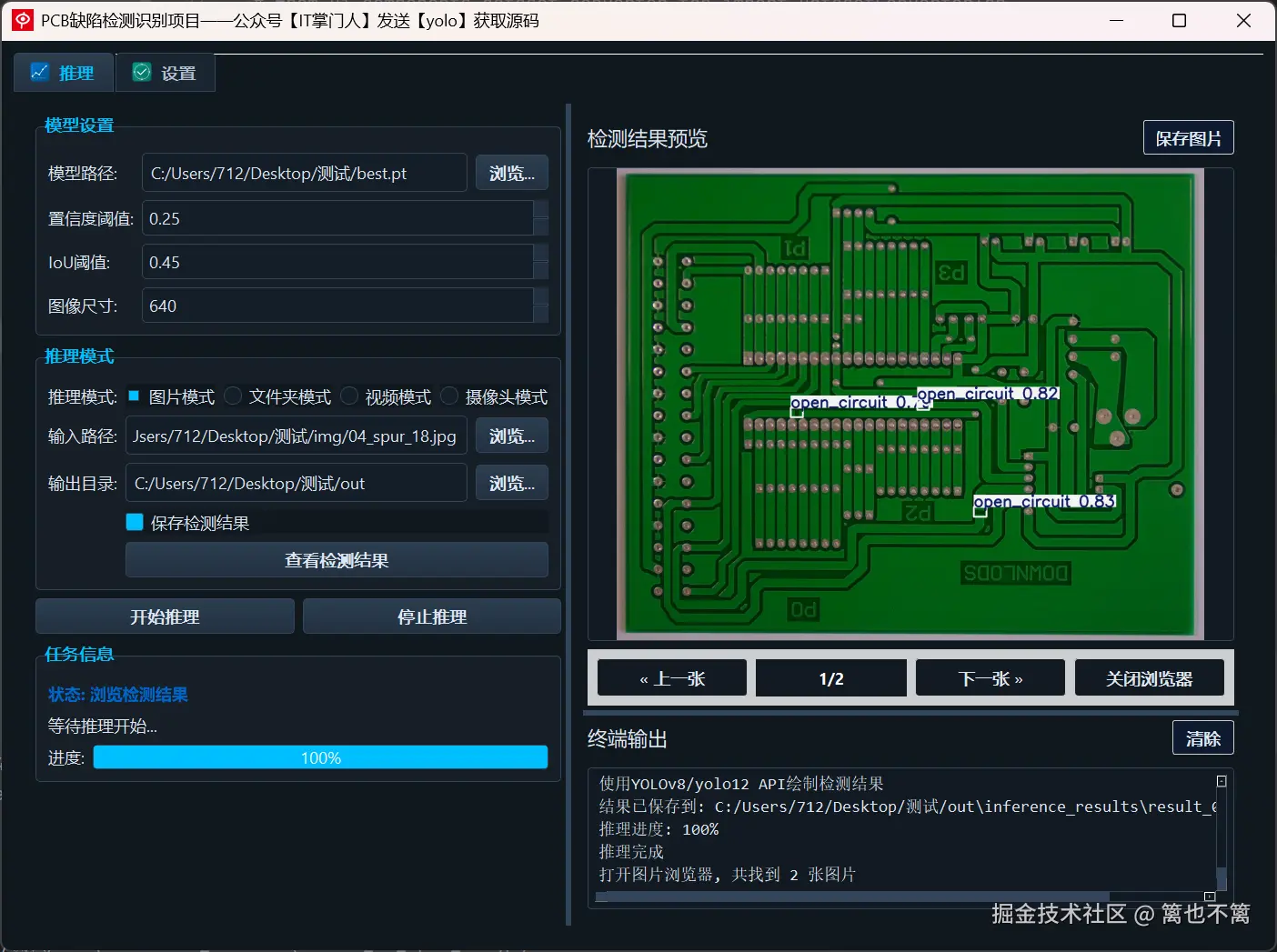Click the open_circuit 0.82 detection label
Viewport: 1277px width, 952px height.
pos(988,393)
